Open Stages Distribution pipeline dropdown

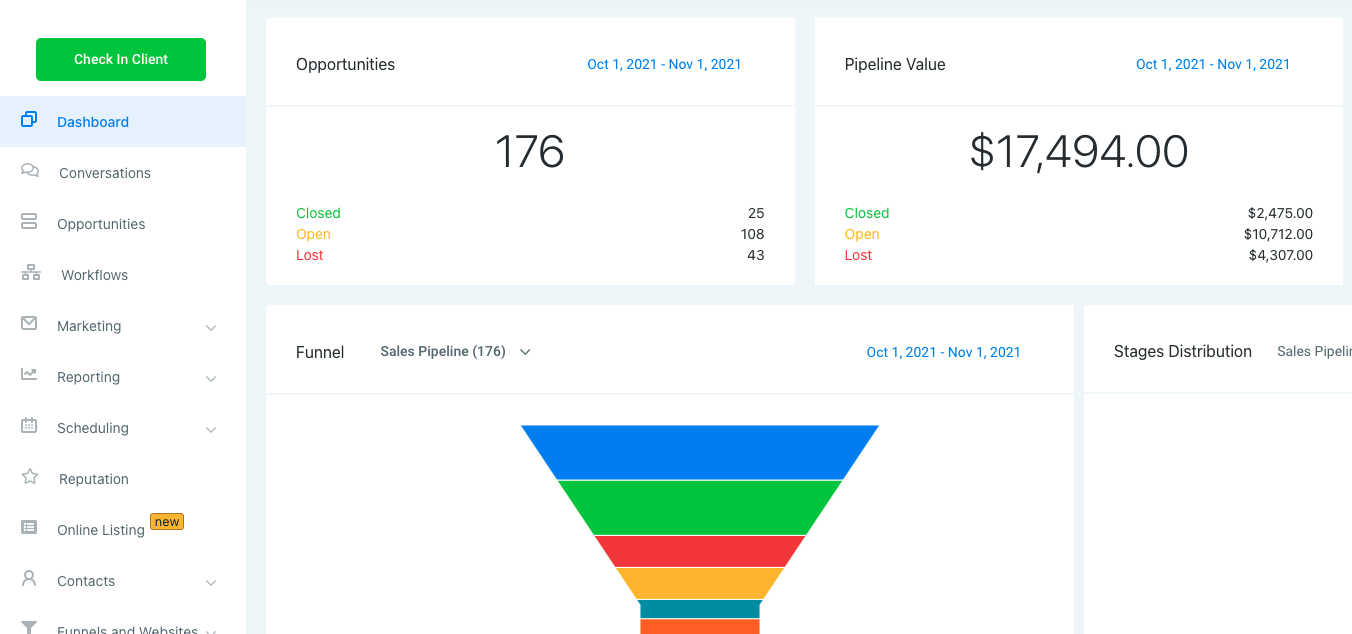point(1314,352)
